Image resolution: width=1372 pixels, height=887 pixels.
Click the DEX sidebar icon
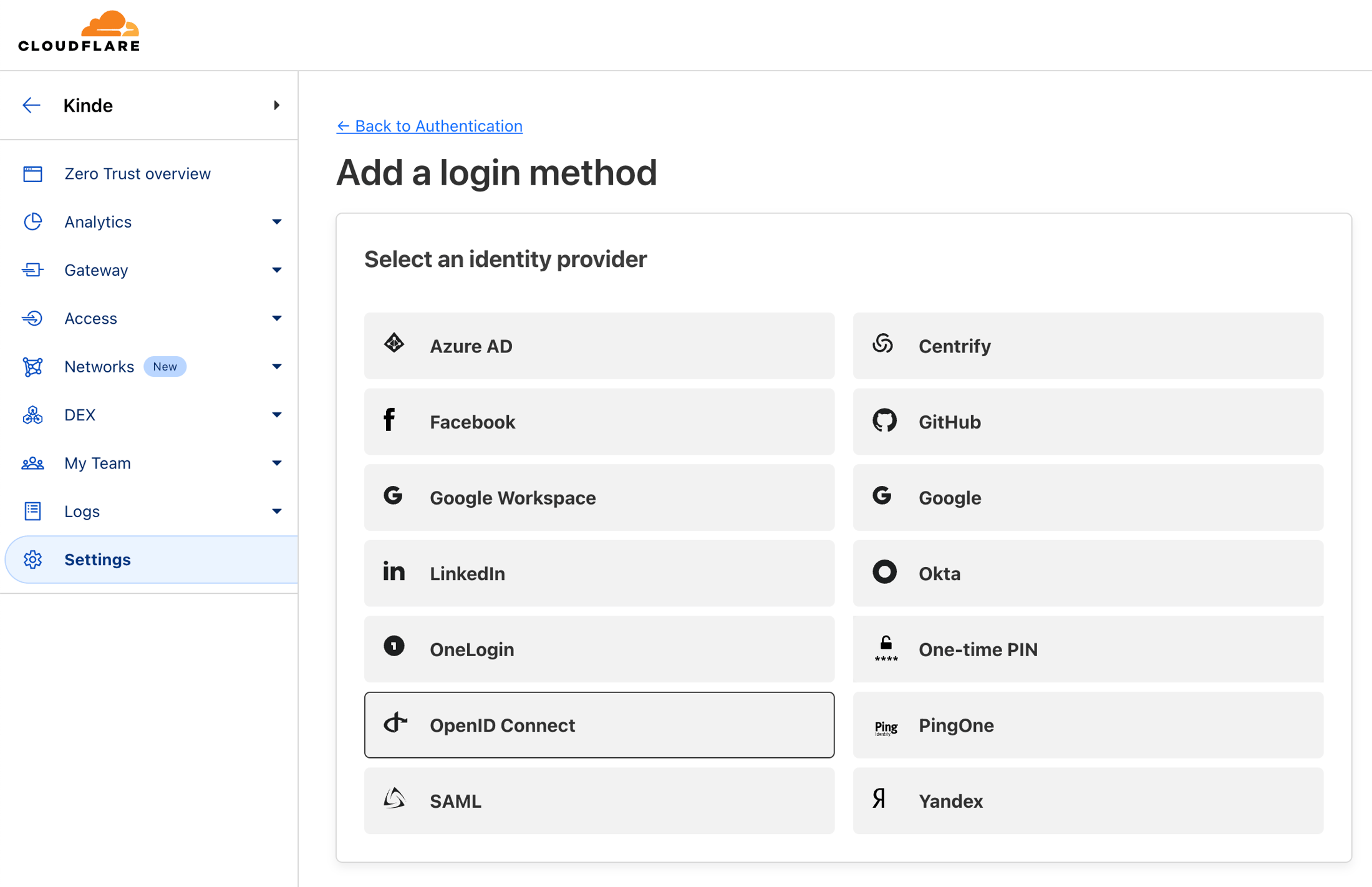coord(32,415)
